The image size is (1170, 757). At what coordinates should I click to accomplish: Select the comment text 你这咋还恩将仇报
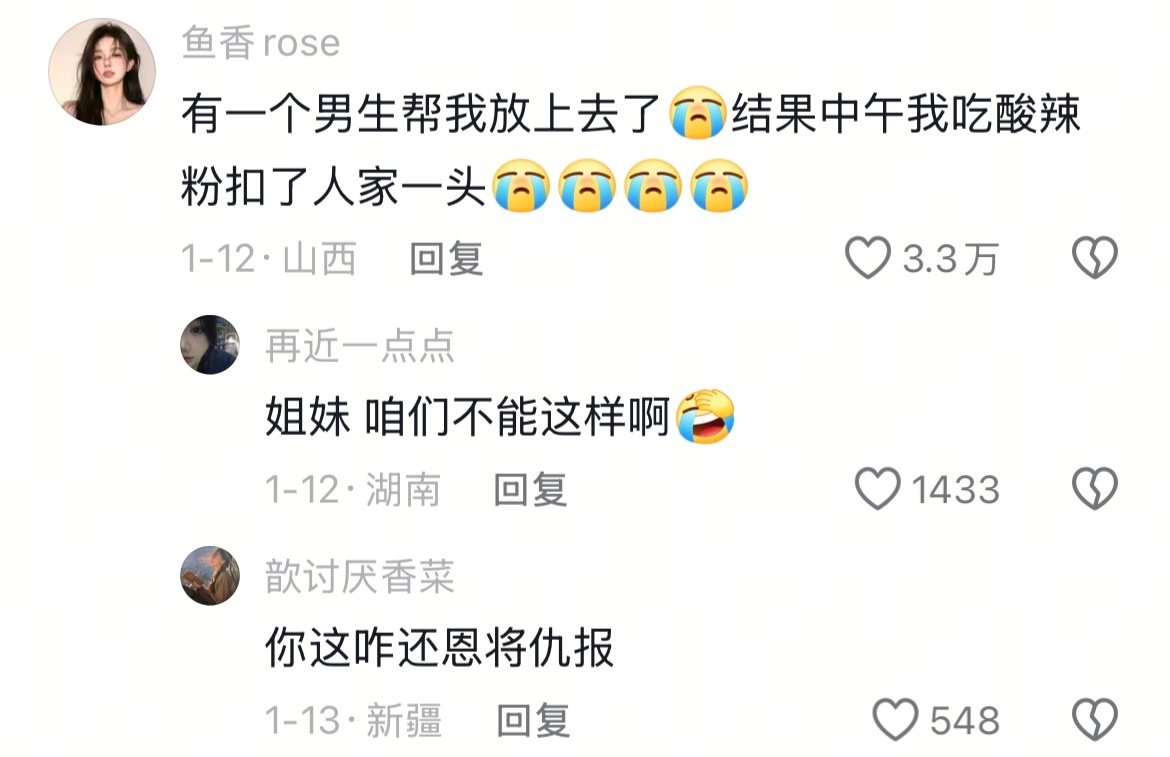[439, 647]
